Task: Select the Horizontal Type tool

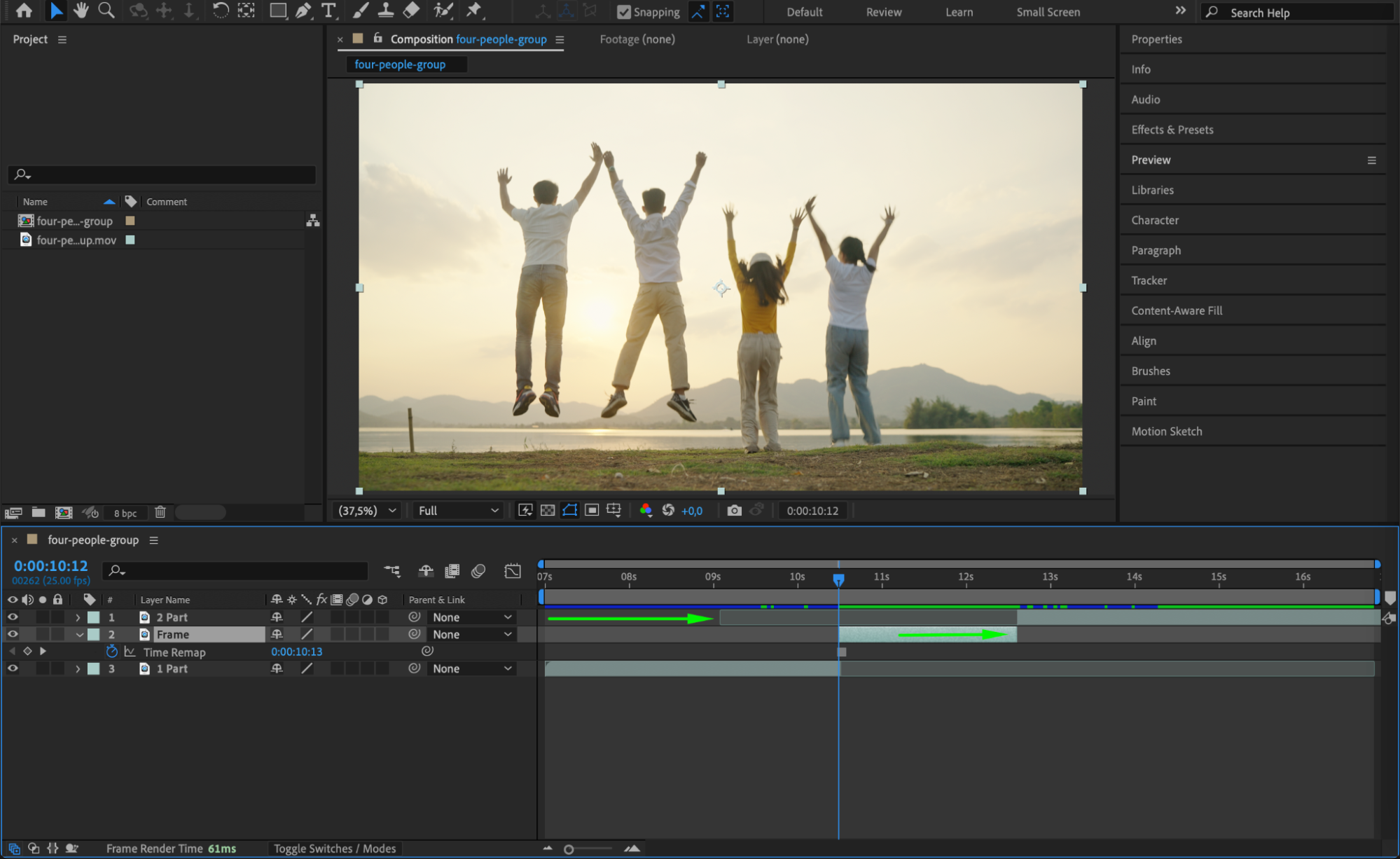Action: click(328, 11)
